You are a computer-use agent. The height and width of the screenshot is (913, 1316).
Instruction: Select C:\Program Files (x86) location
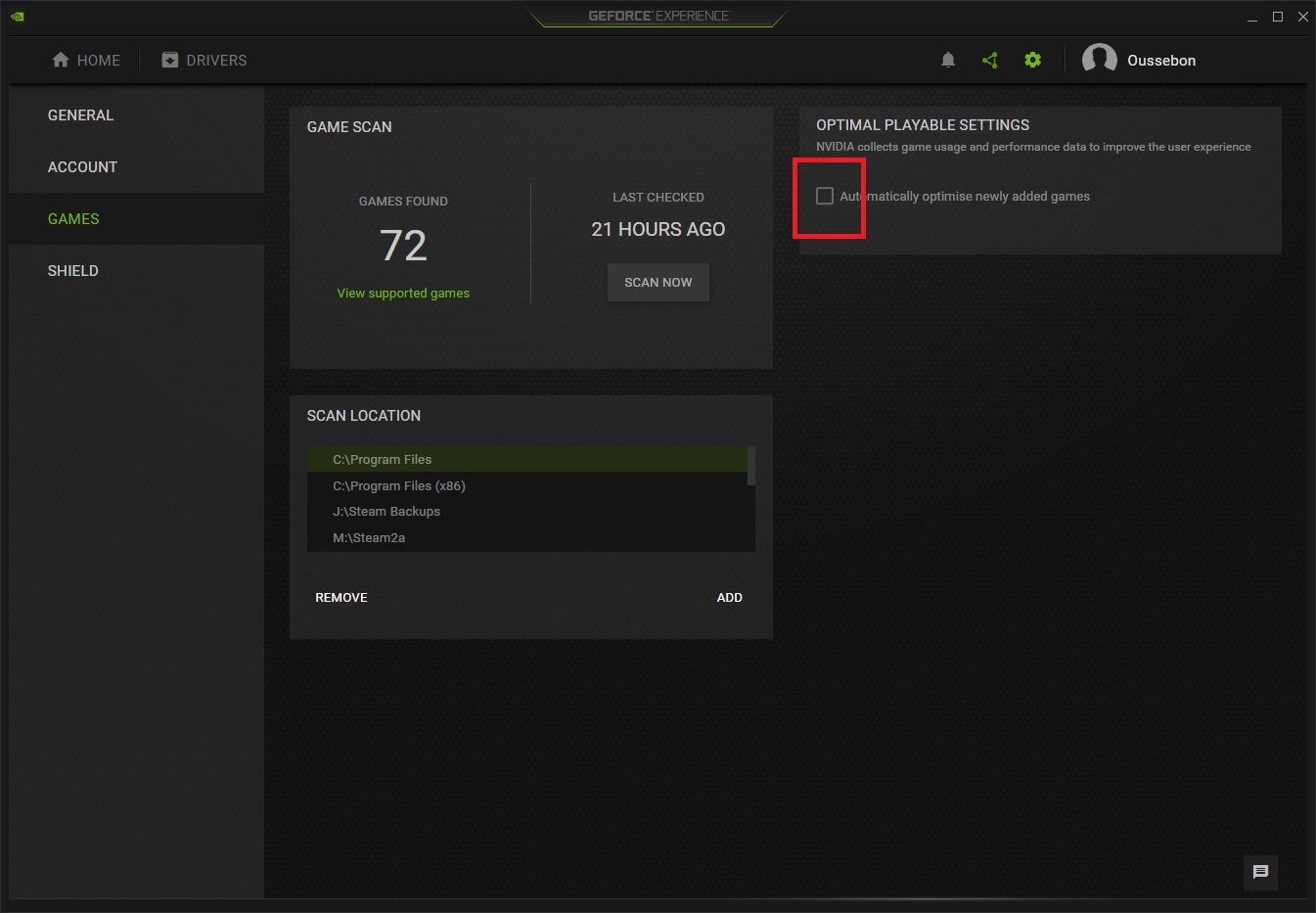pyautogui.click(x=526, y=485)
